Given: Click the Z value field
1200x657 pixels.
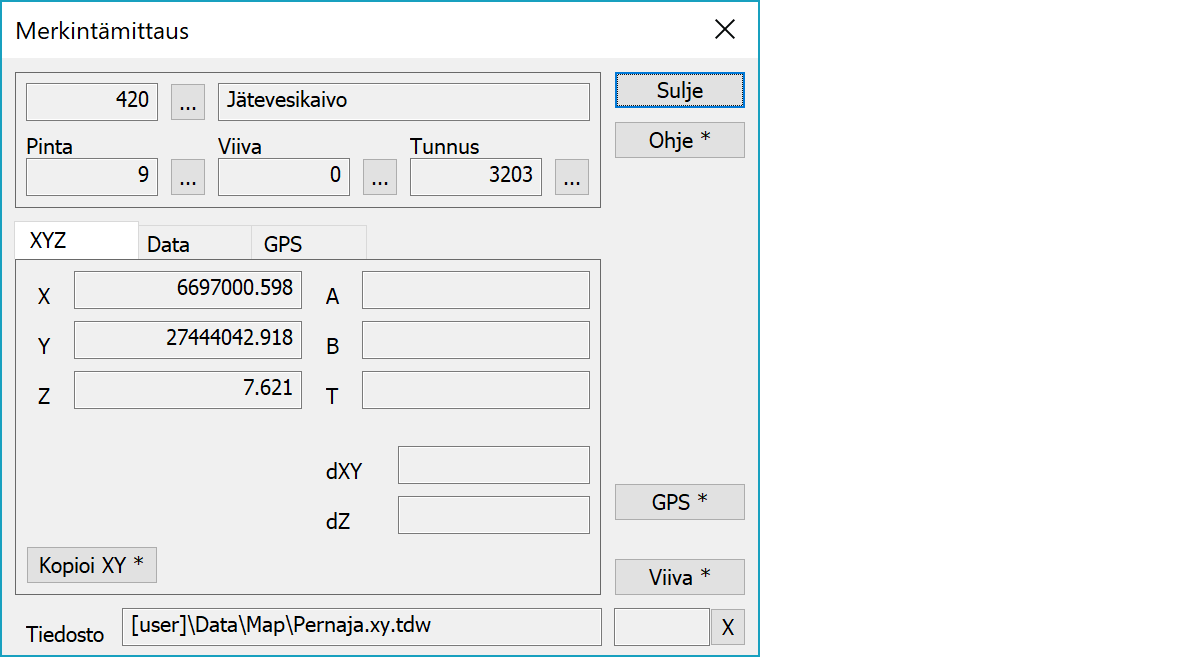Looking at the screenshot, I should pos(188,389).
